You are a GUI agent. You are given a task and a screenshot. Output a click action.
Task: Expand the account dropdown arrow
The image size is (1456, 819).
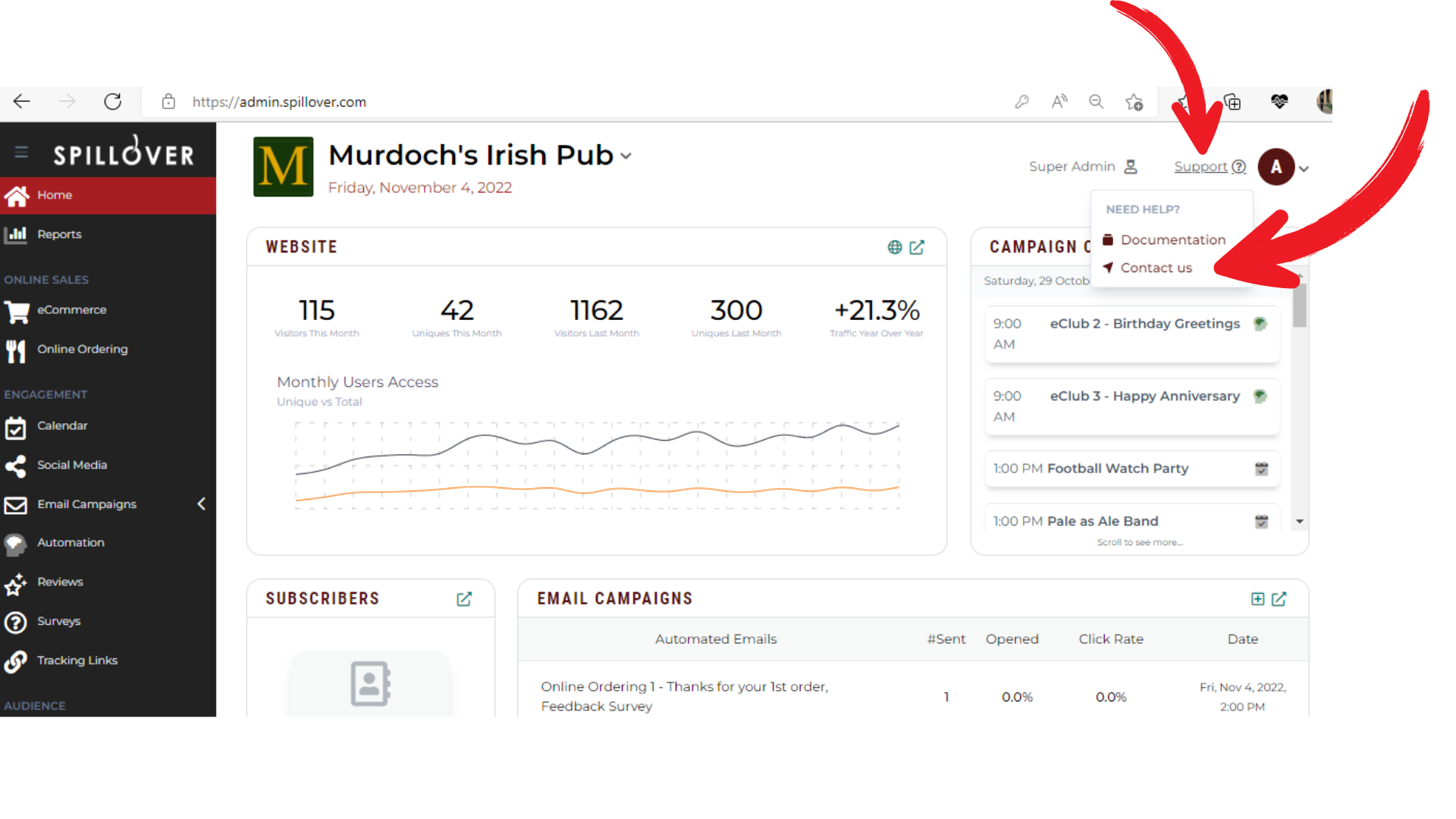pyautogui.click(x=1304, y=169)
